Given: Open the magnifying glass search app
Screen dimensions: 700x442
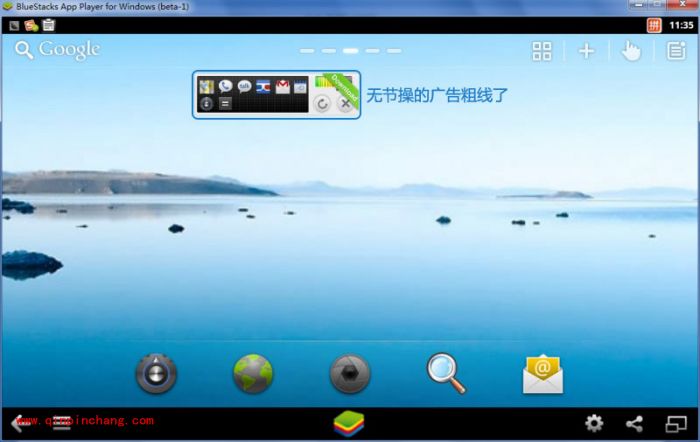Looking at the screenshot, I should (446, 373).
